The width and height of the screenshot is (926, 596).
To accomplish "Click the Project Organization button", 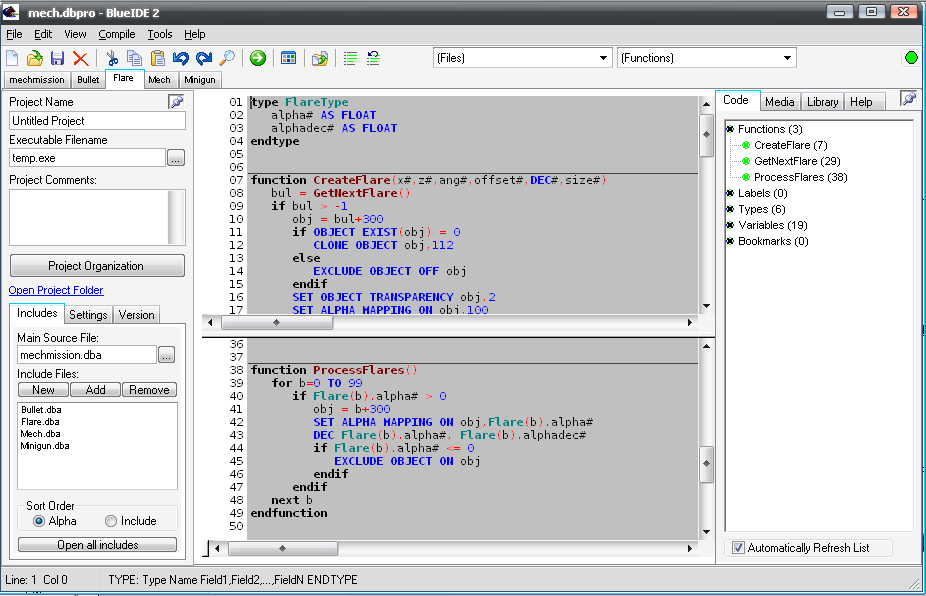I will click(97, 266).
